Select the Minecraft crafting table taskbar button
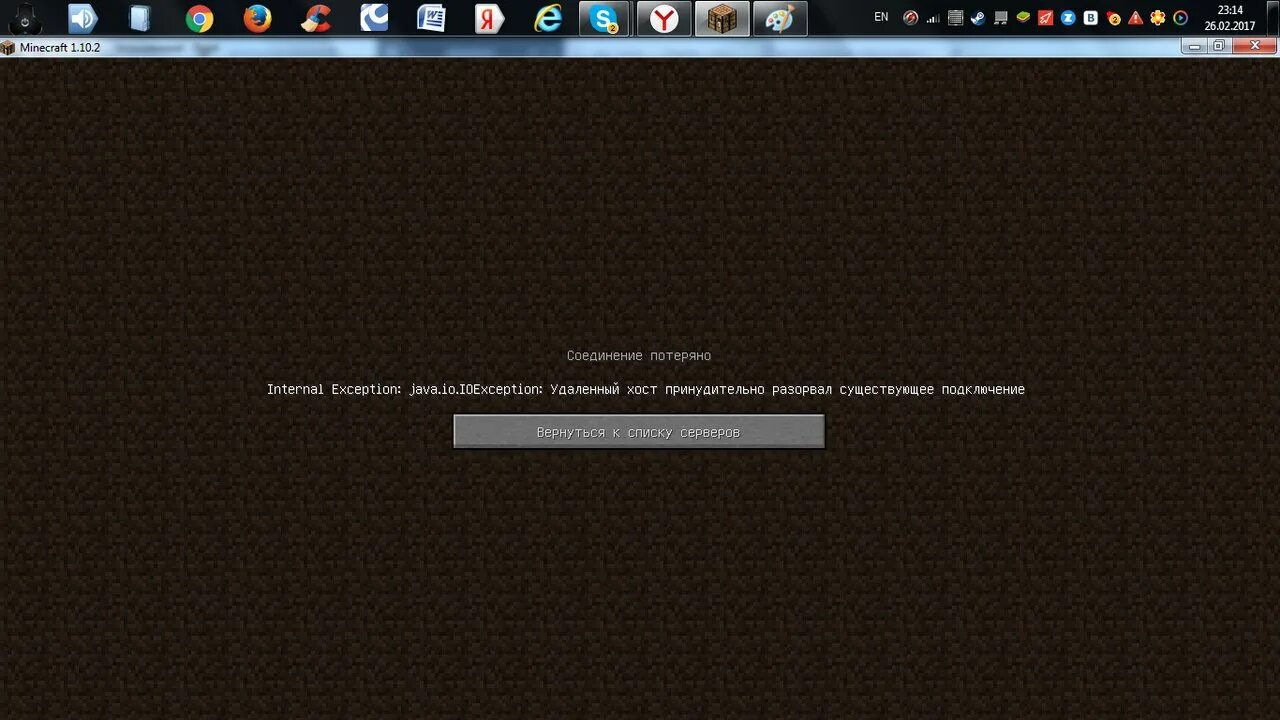Screen dimensions: 1280x720 pyautogui.click(x=722, y=18)
